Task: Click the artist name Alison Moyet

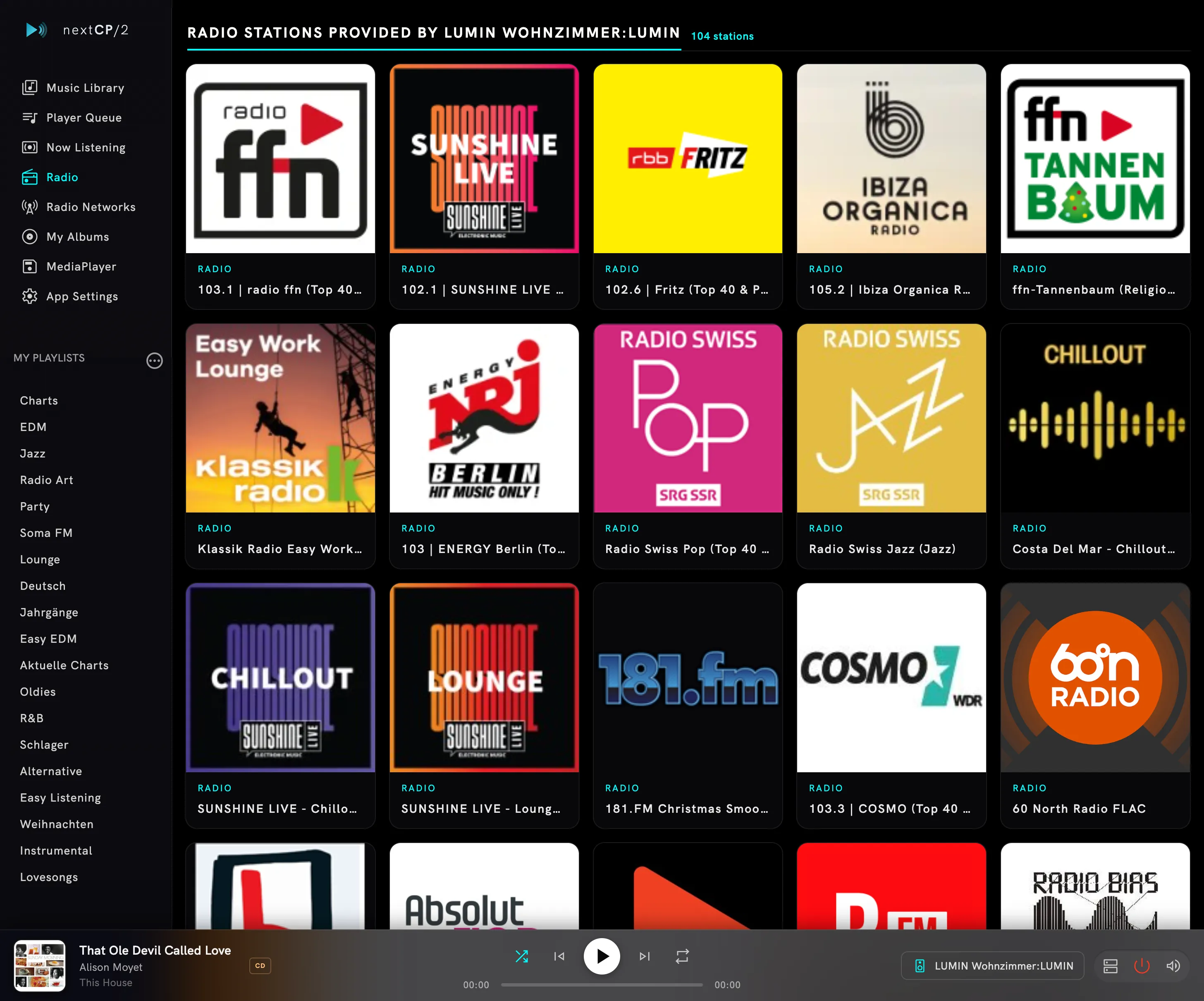Action: coord(111,967)
